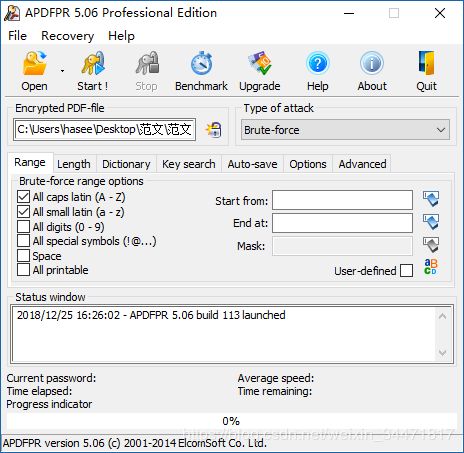
Task: Enable All special symbols checkbox
Action: (x=23, y=241)
